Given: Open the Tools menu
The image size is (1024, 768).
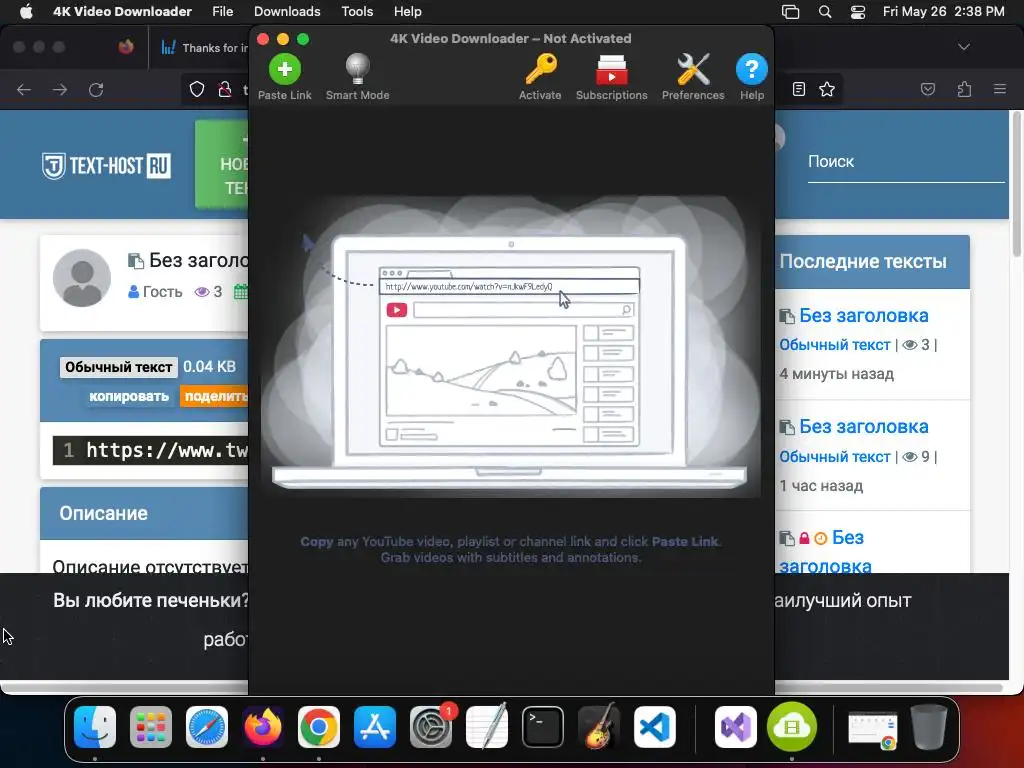Looking at the screenshot, I should tap(357, 11).
